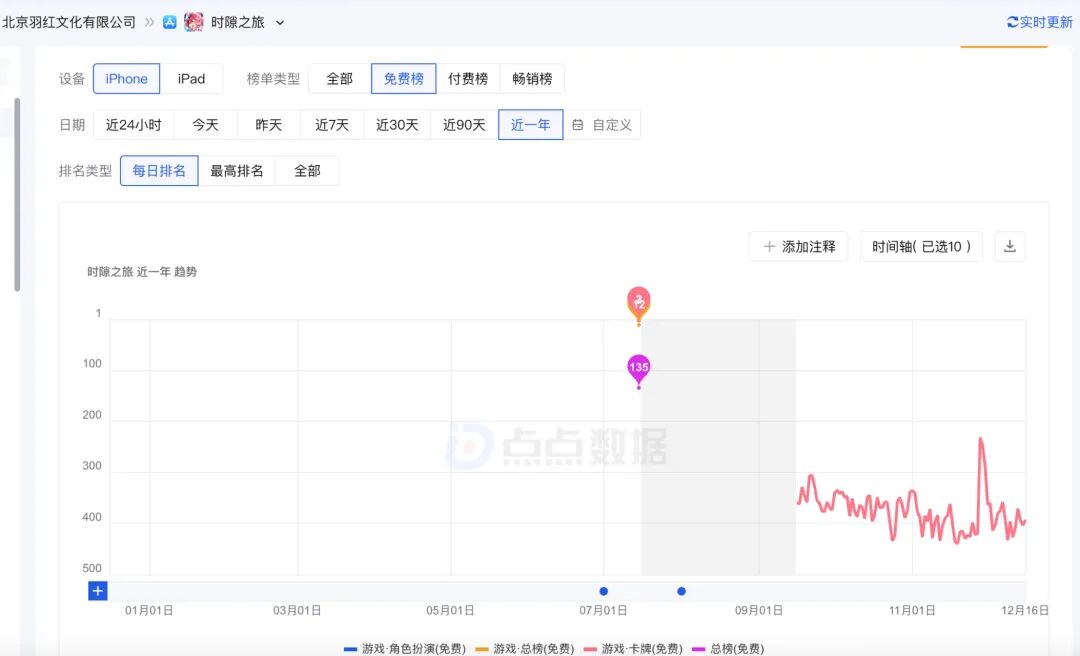Open the 时间轴 (已选10) selector
Image resolution: width=1080 pixels, height=656 pixels.
tap(921, 247)
